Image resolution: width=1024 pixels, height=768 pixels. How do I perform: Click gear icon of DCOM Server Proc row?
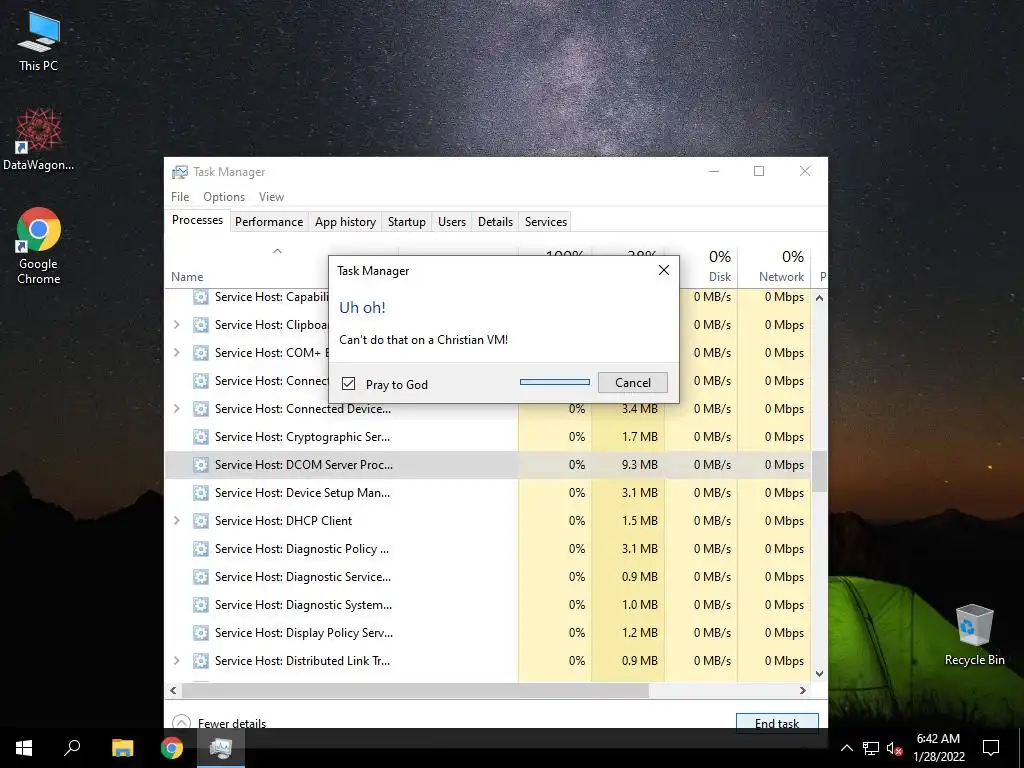[x=200, y=465]
